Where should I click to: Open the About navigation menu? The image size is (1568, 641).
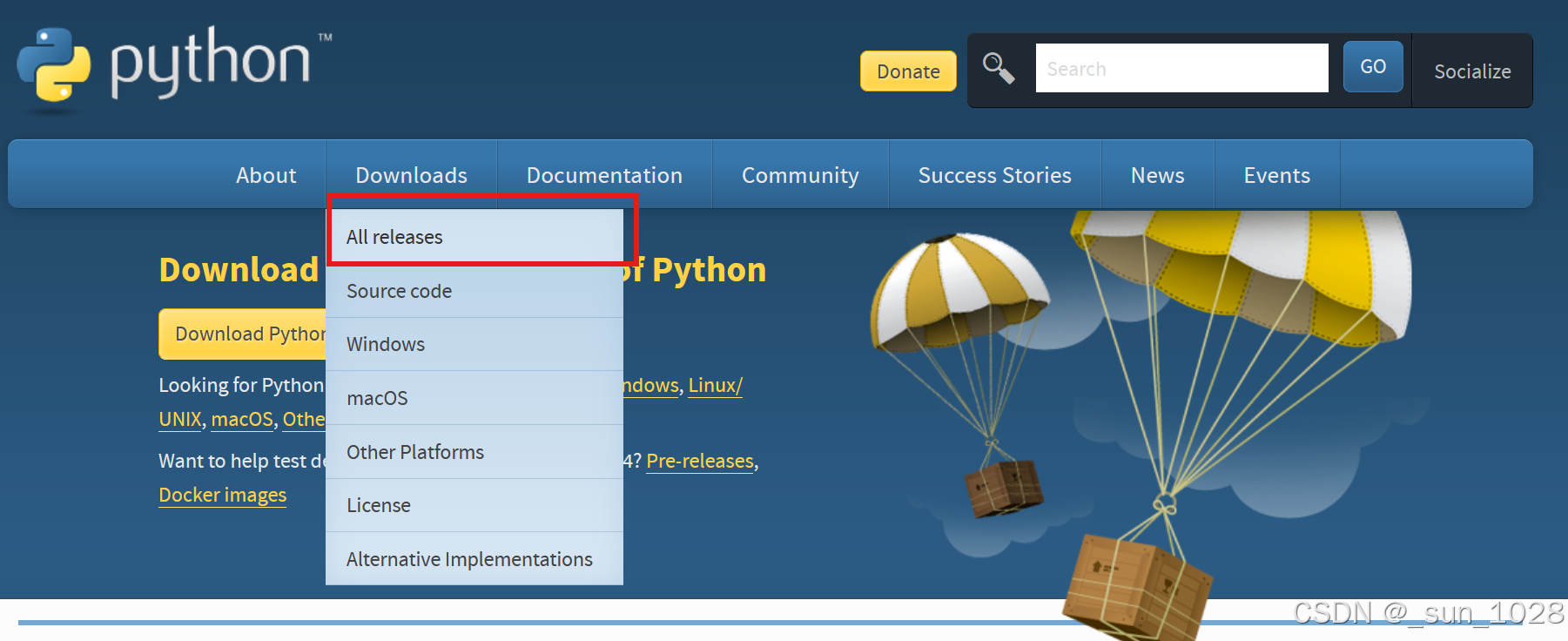[x=266, y=175]
